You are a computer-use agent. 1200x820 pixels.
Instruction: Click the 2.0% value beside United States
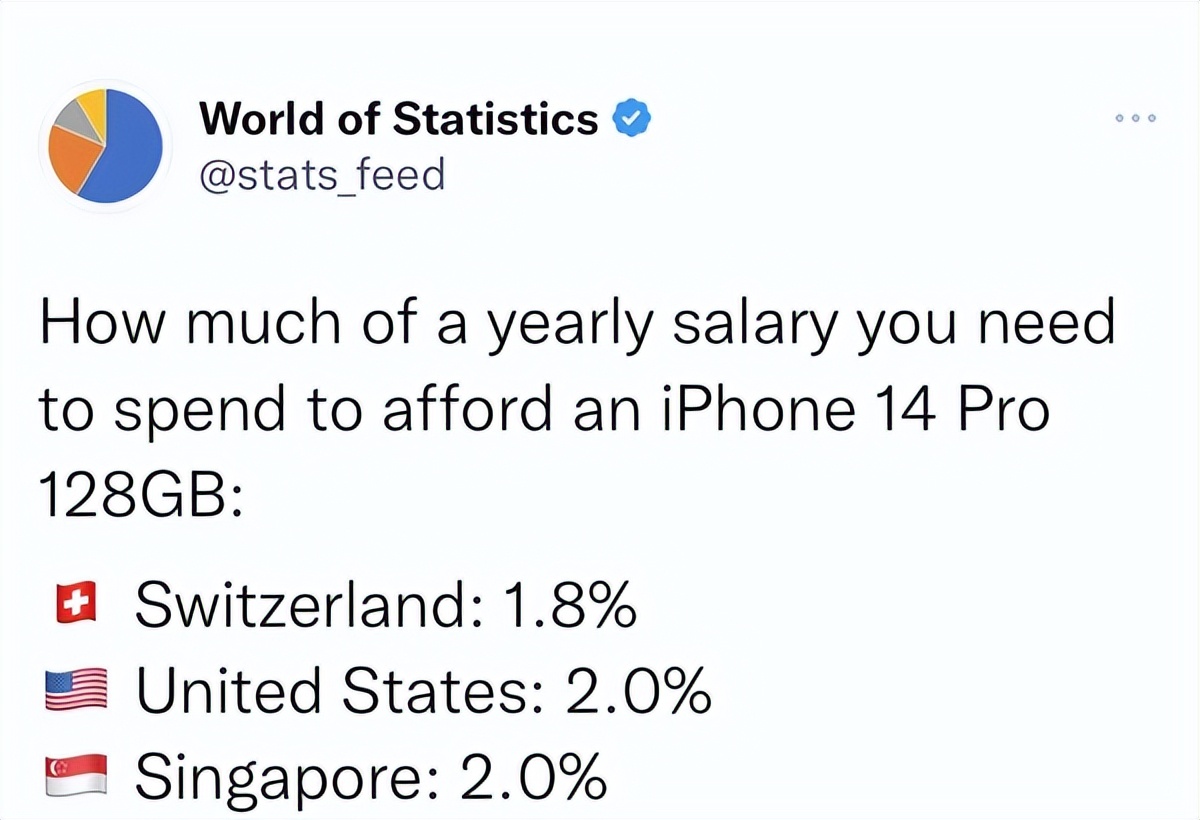click(x=639, y=690)
